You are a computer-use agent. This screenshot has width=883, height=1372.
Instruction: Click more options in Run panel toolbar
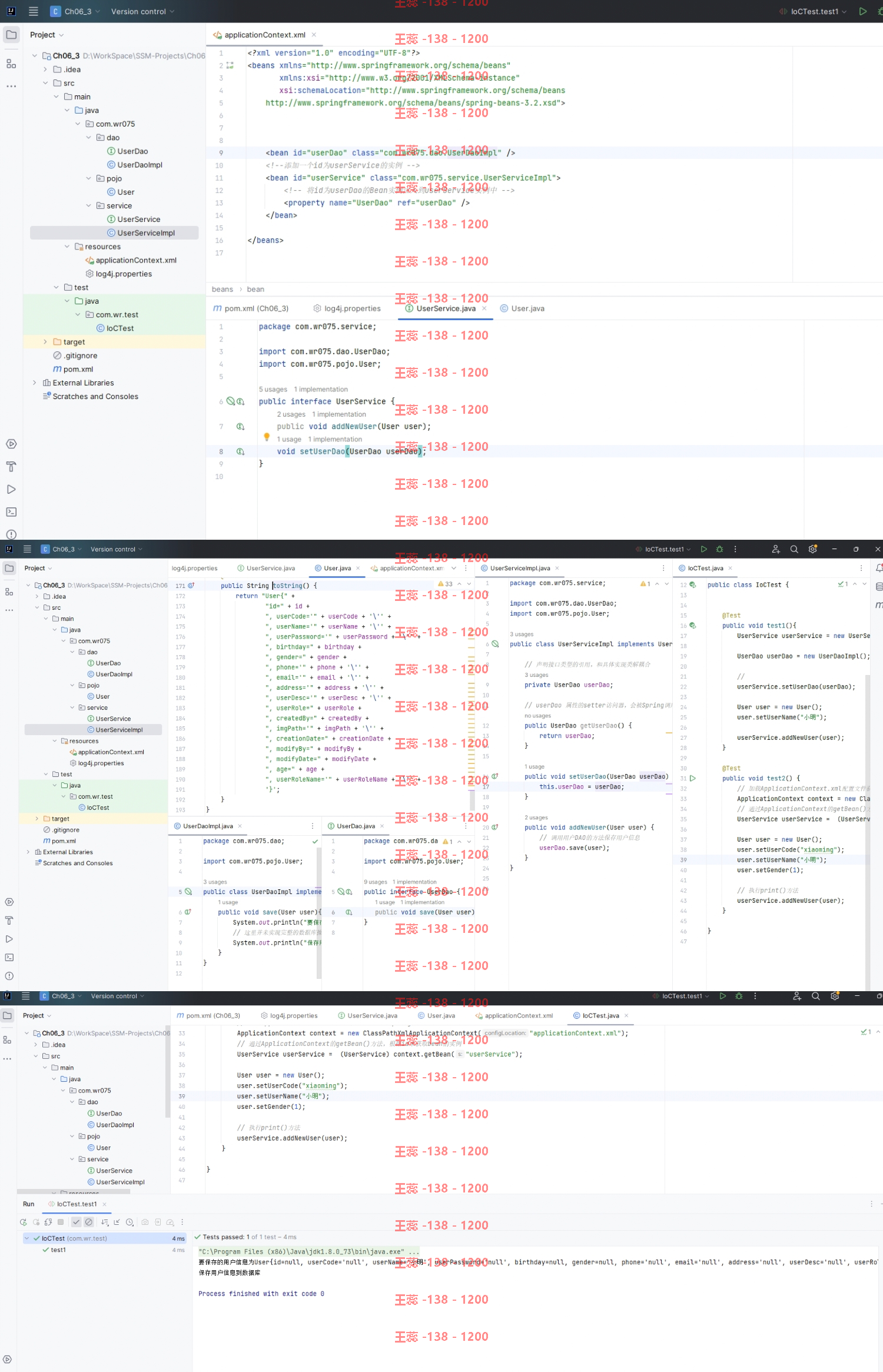point(182,1222)
